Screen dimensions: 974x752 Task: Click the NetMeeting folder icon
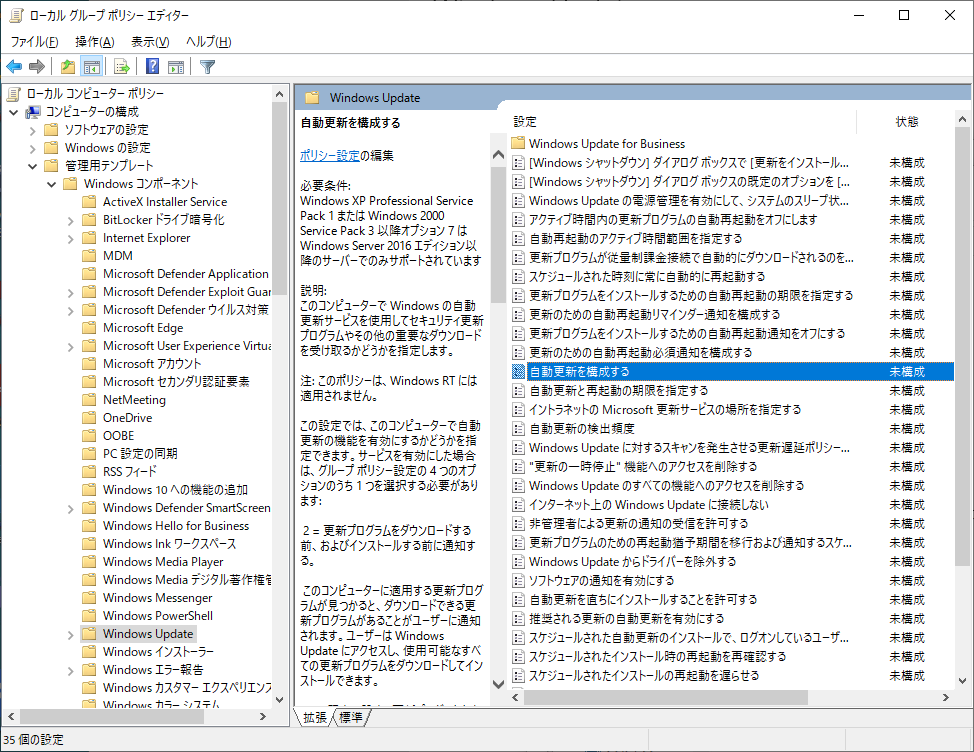(x=89, y=400)
